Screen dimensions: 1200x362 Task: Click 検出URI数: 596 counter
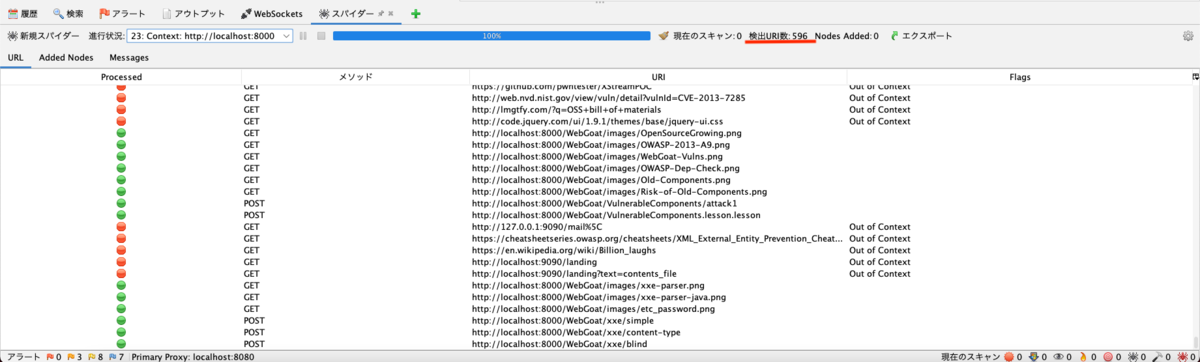tap(778, 36)
